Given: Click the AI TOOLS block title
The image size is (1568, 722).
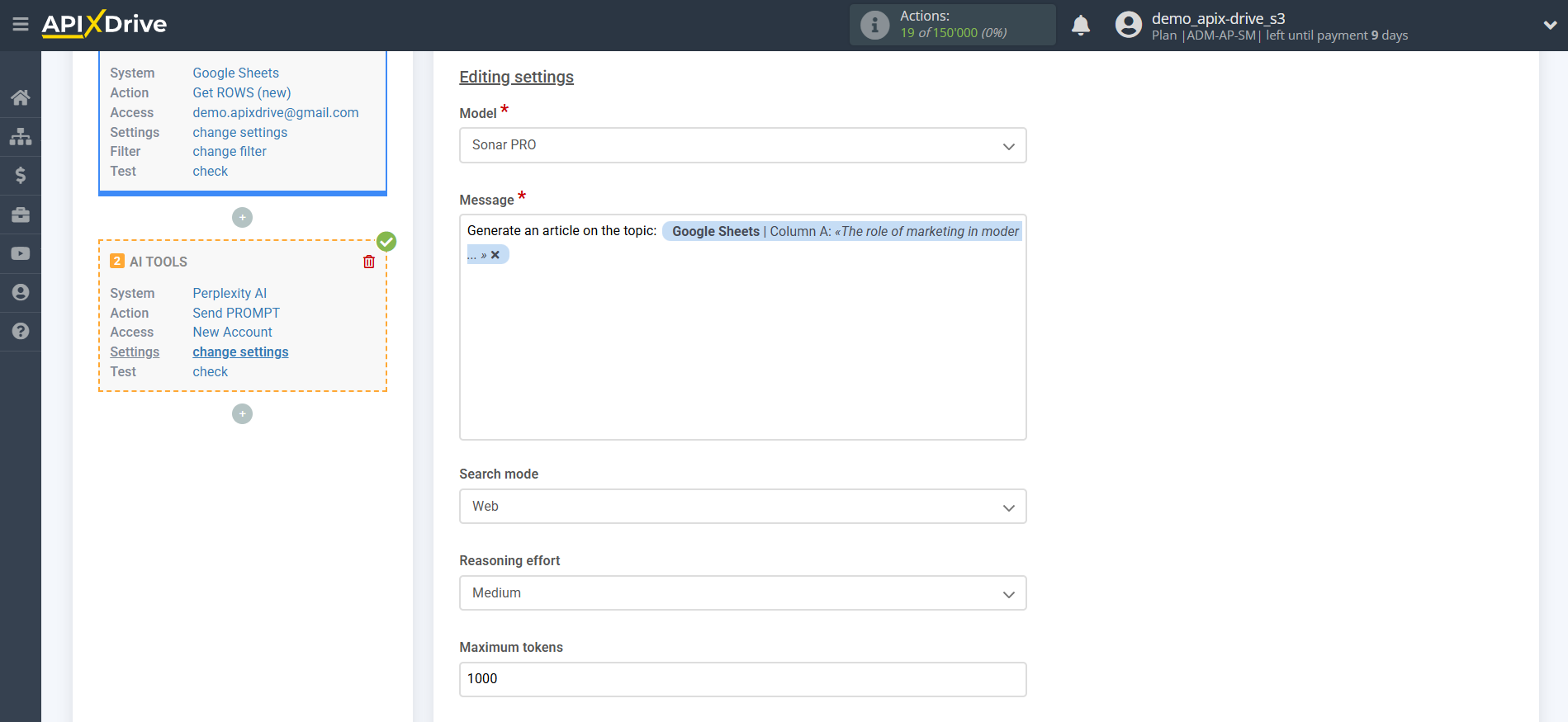Looking at the screenshot, I should [159, 262].
